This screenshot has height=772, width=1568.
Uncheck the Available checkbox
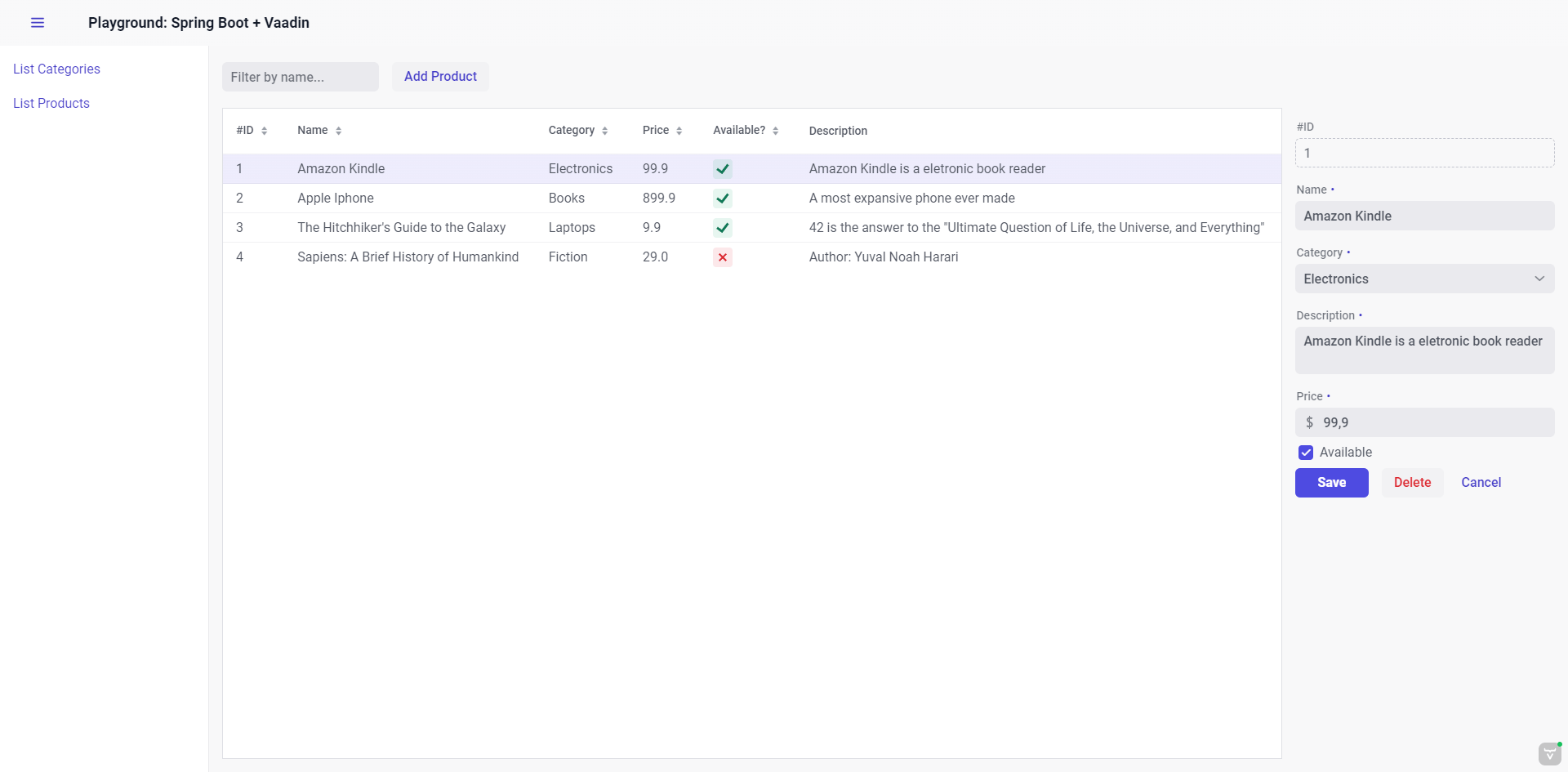pyautogui.click(x=1306, y=453)
